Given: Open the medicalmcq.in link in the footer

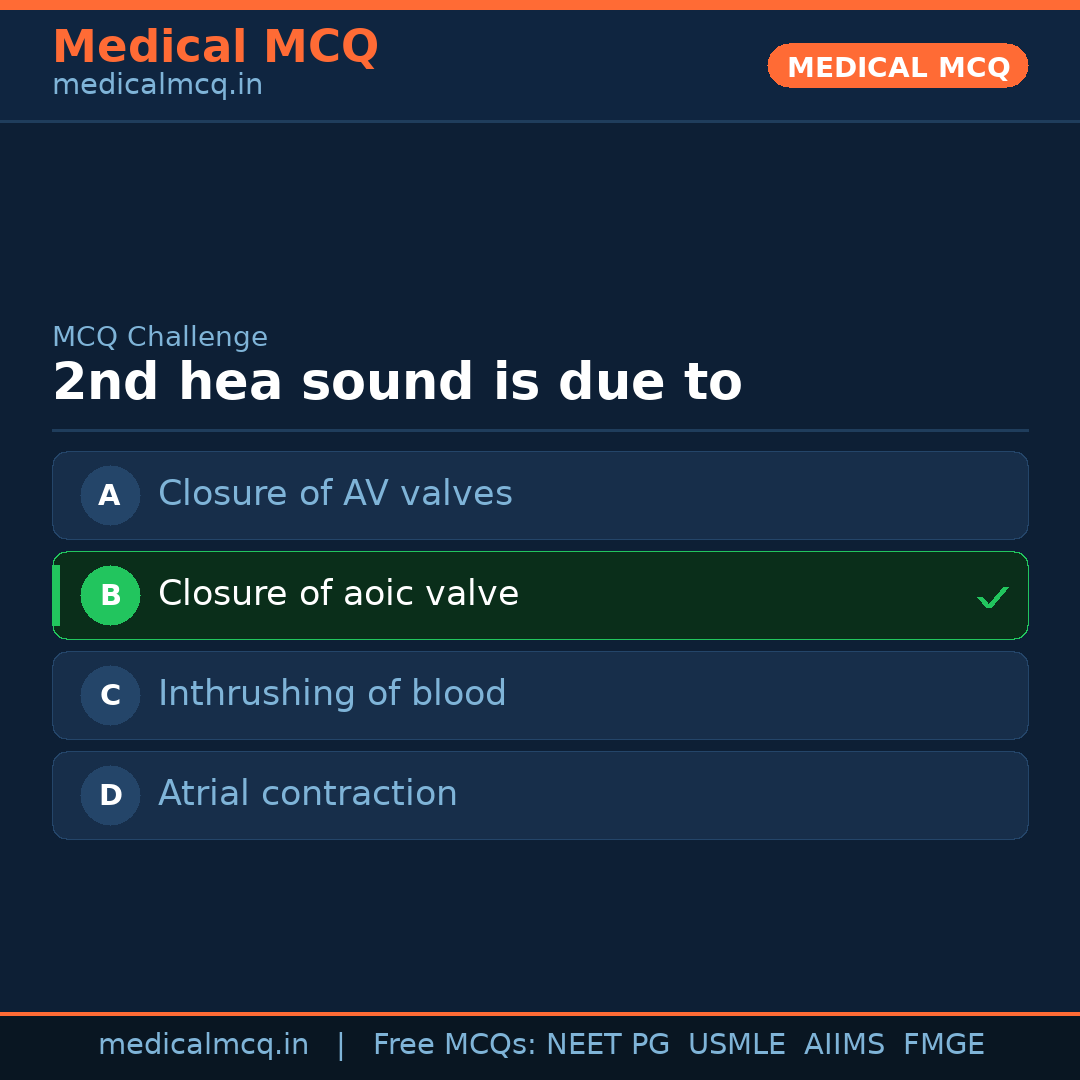Looking at the screenshot, I should [x=204, y=1043].
